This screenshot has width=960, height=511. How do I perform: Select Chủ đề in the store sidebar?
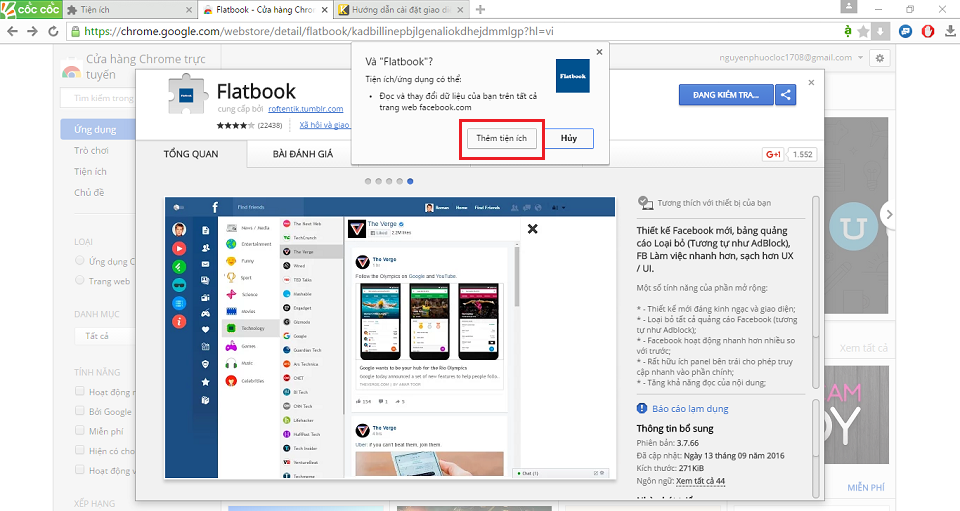[x=89, y=192]
